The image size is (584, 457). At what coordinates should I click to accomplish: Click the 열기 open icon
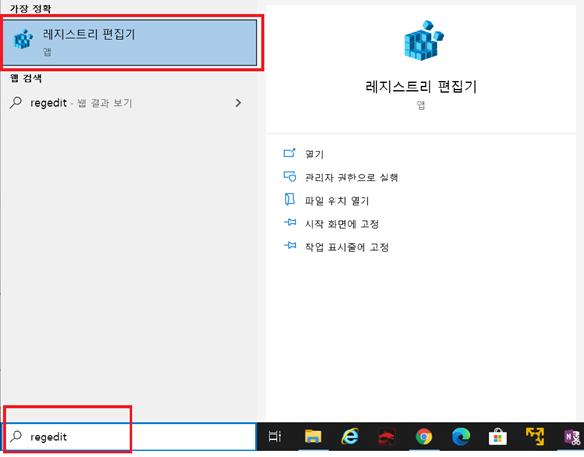(289, 153)
